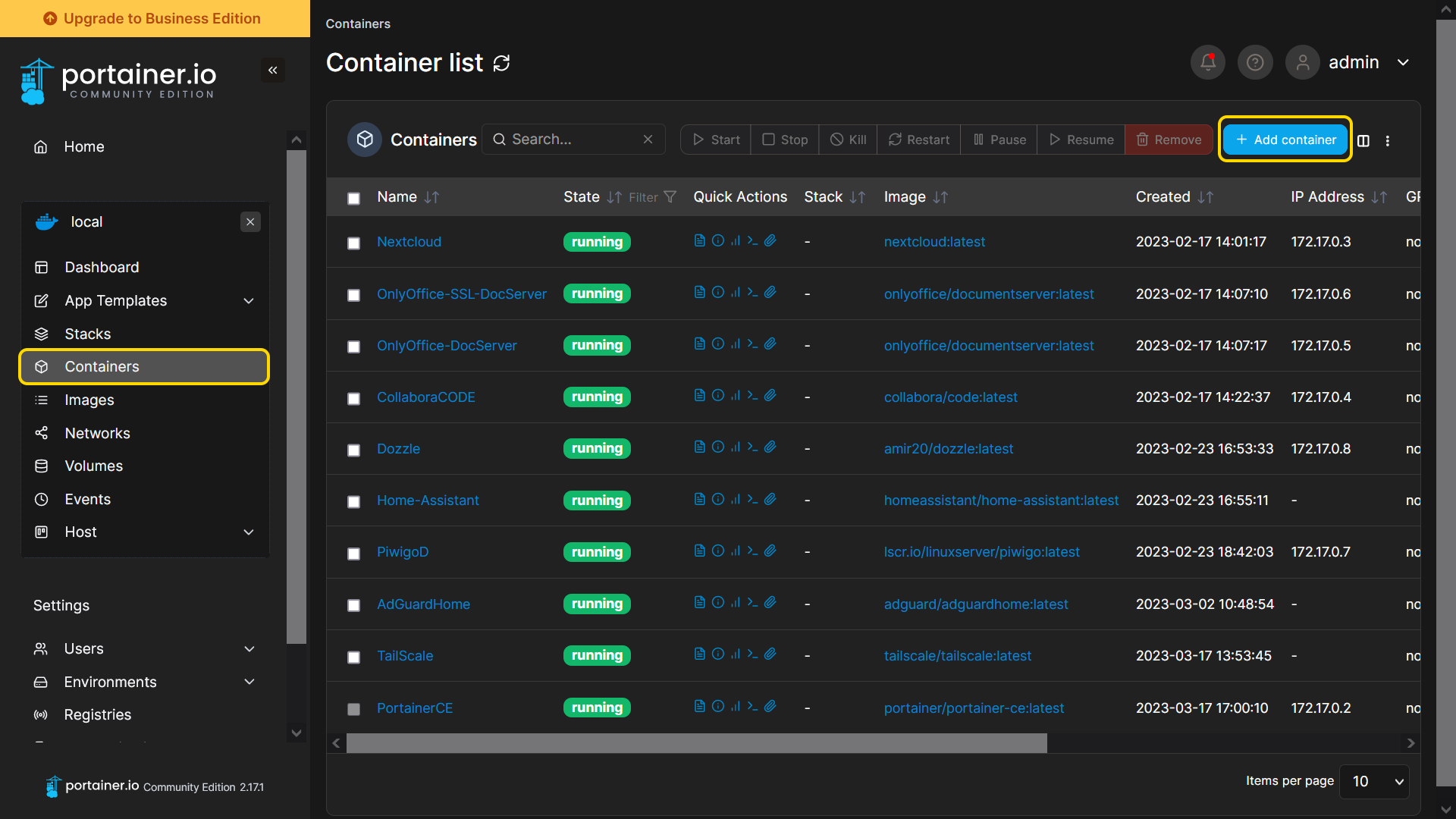The image size is (1456, 819).
Task: Open exec console for OnlyOffice-DocServer
Action: pyautogui.click(x=752, y=344)
